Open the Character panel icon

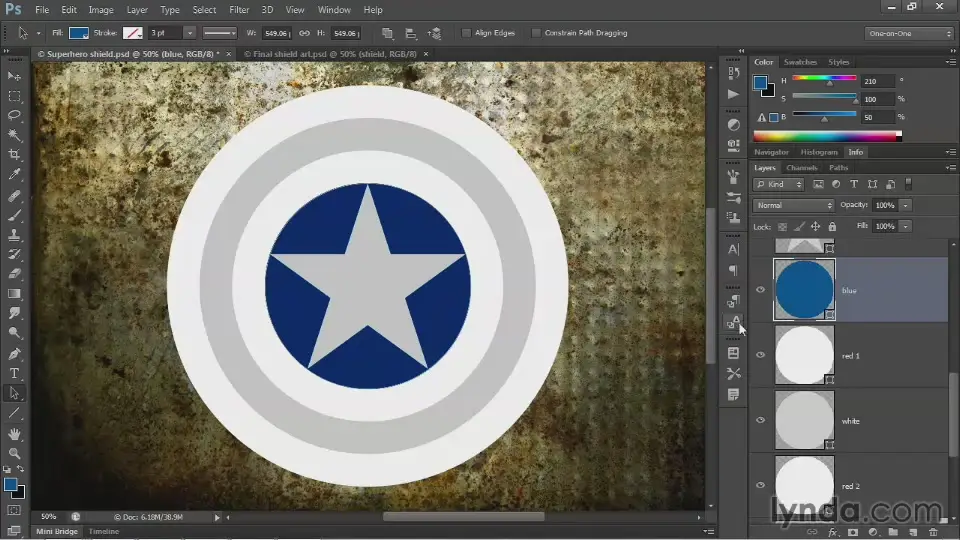coord(733,249)
